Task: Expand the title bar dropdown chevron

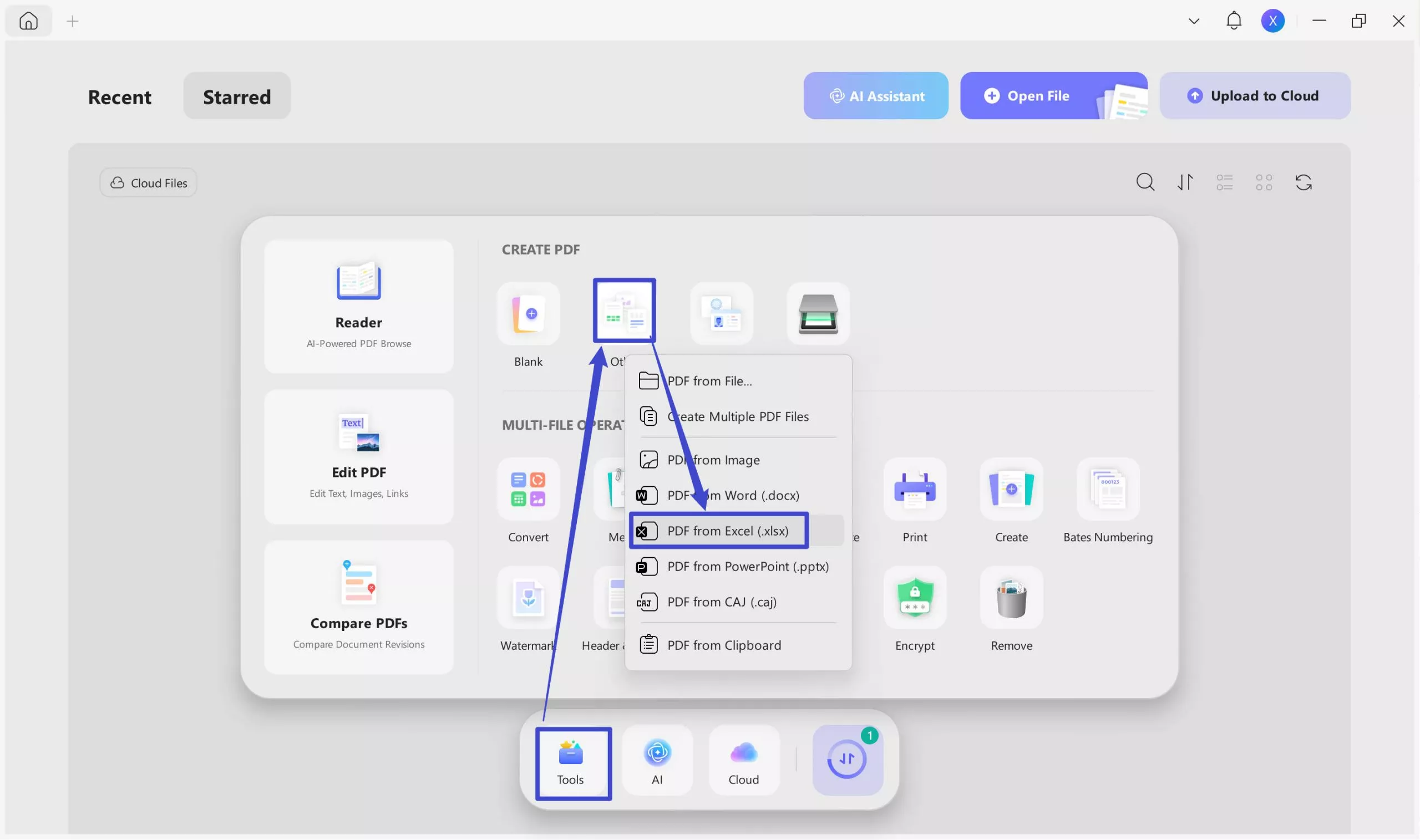Action: click(1194, 22)
